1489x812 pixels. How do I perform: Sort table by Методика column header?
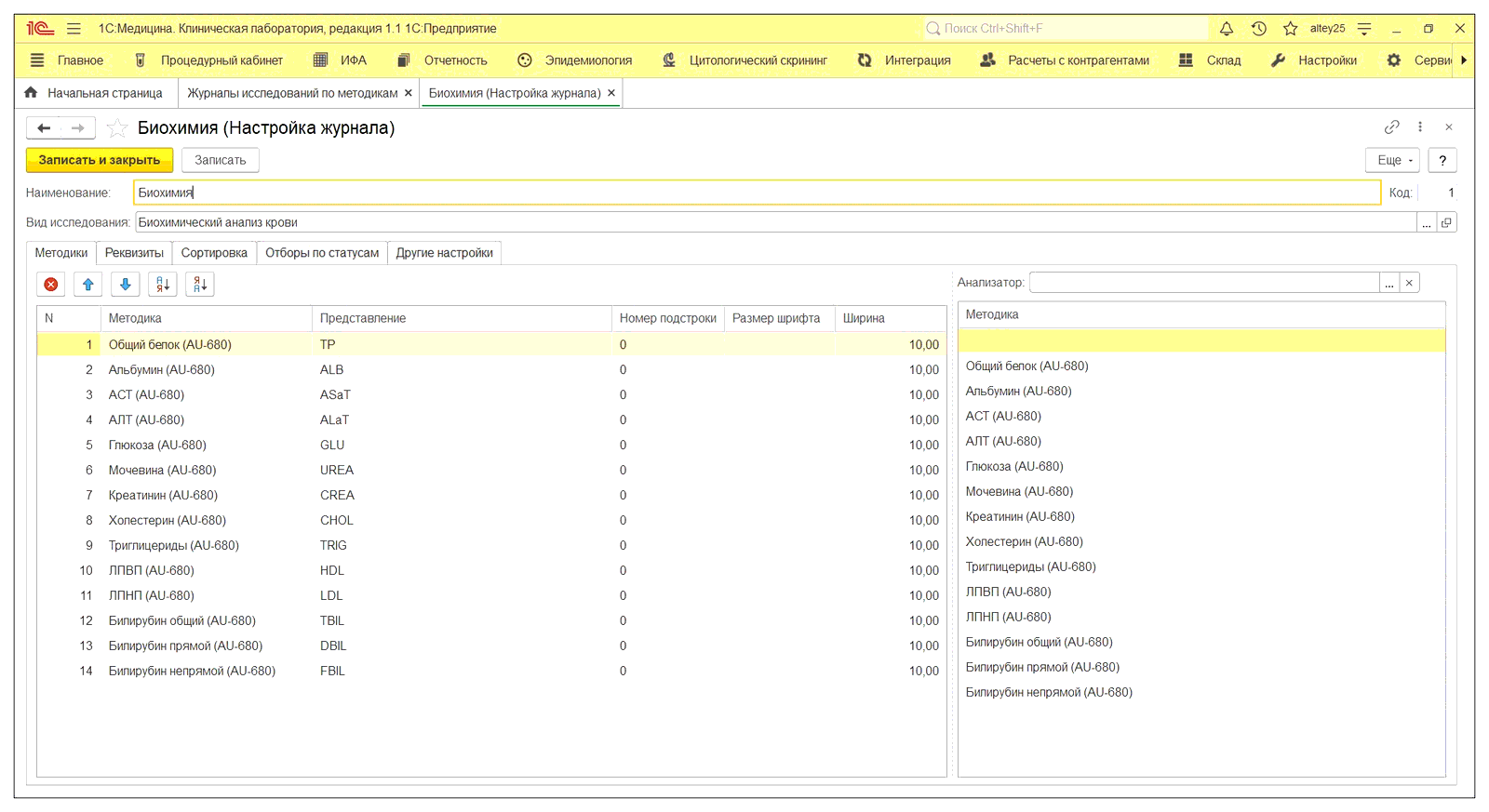(206, 318)
